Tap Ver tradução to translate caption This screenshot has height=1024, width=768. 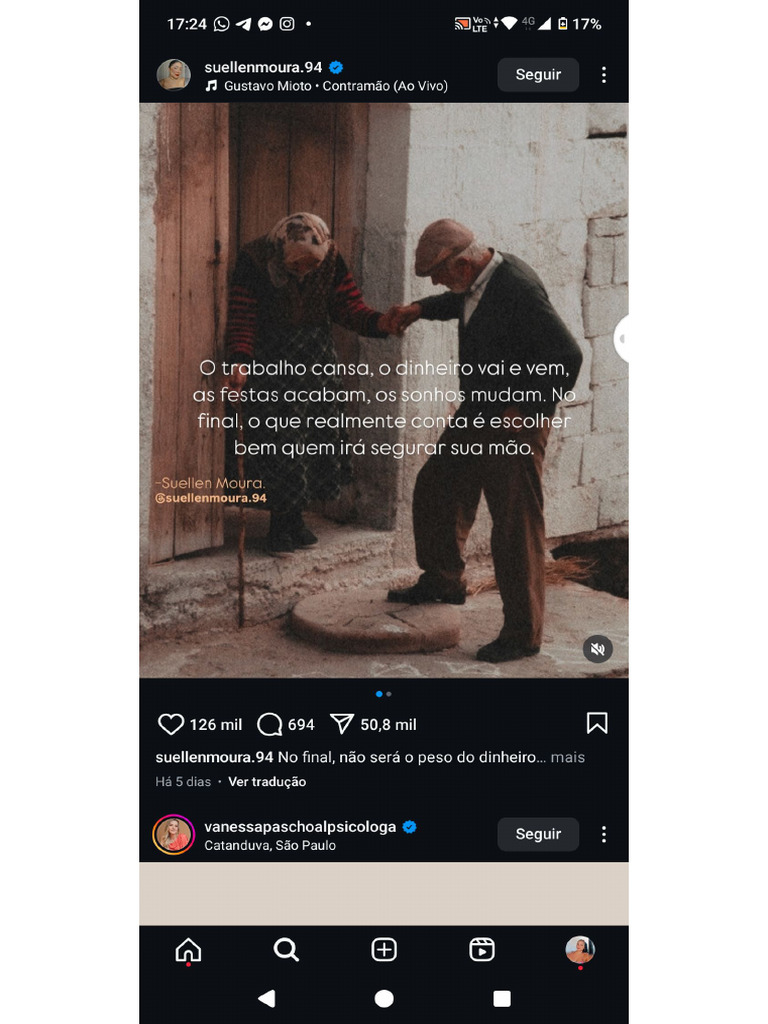click(x=267, y=782)
